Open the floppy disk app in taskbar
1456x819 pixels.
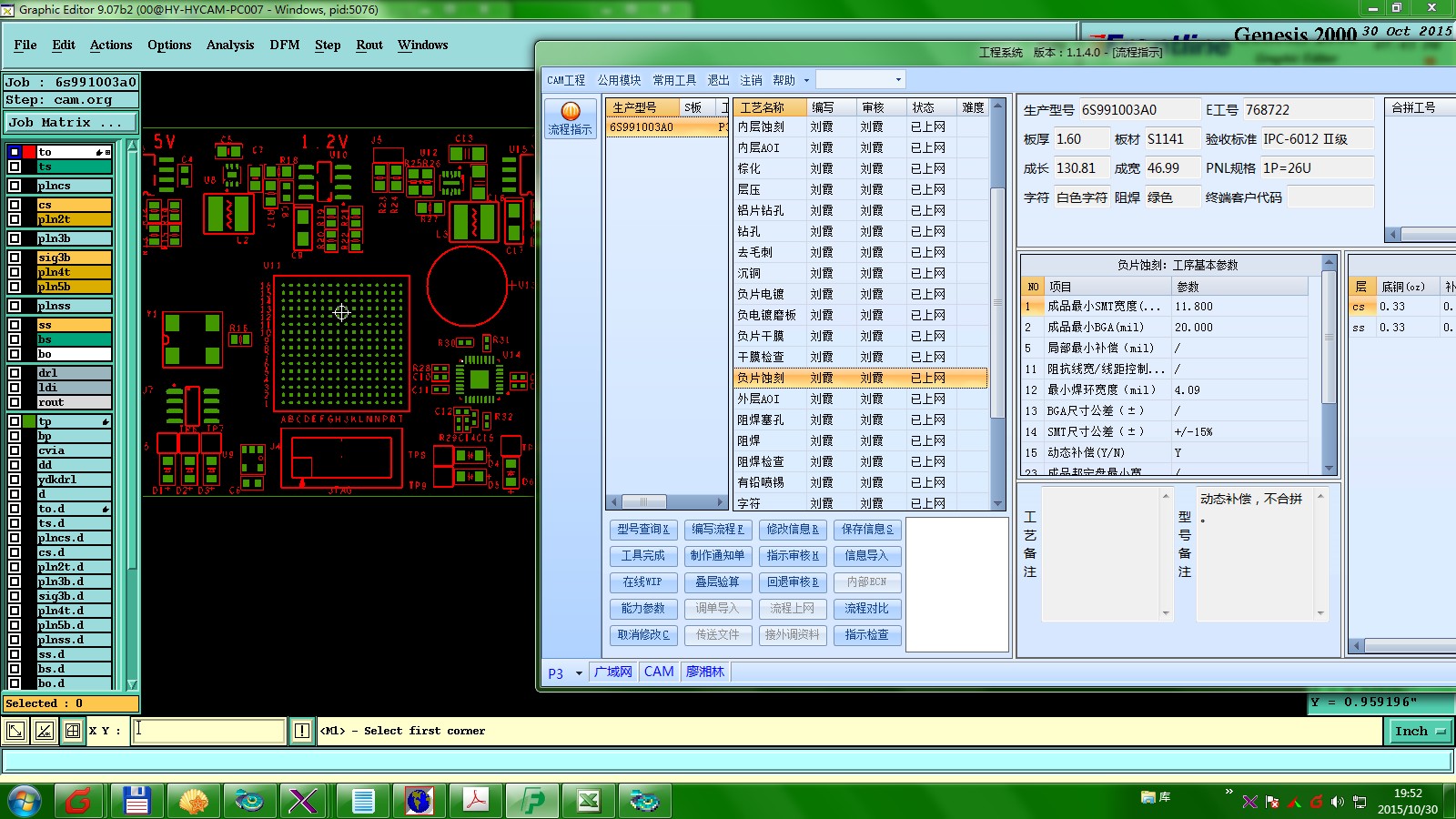point(136,801)
